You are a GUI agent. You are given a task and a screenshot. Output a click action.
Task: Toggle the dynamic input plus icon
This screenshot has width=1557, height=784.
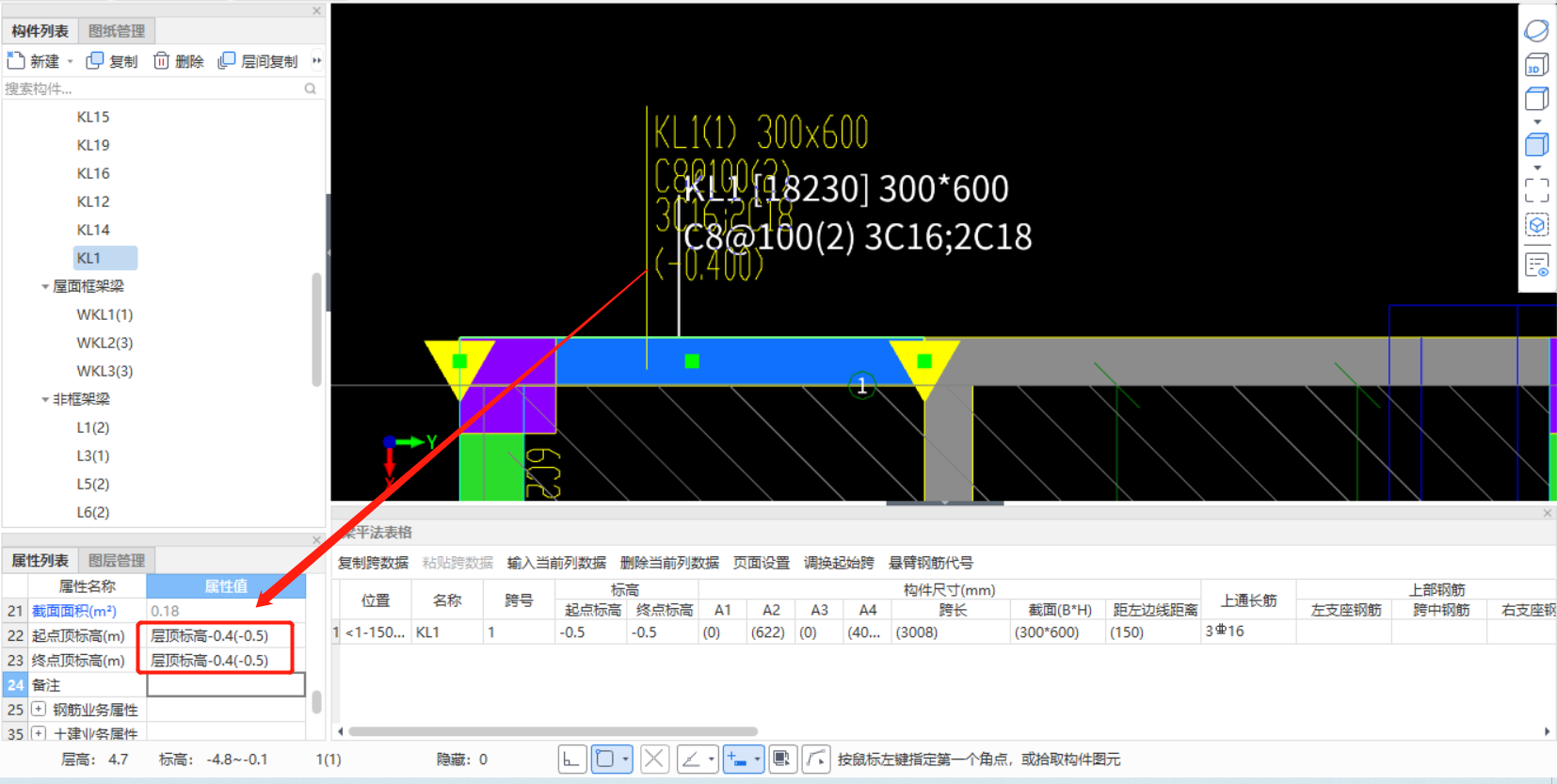pos(736,759)
